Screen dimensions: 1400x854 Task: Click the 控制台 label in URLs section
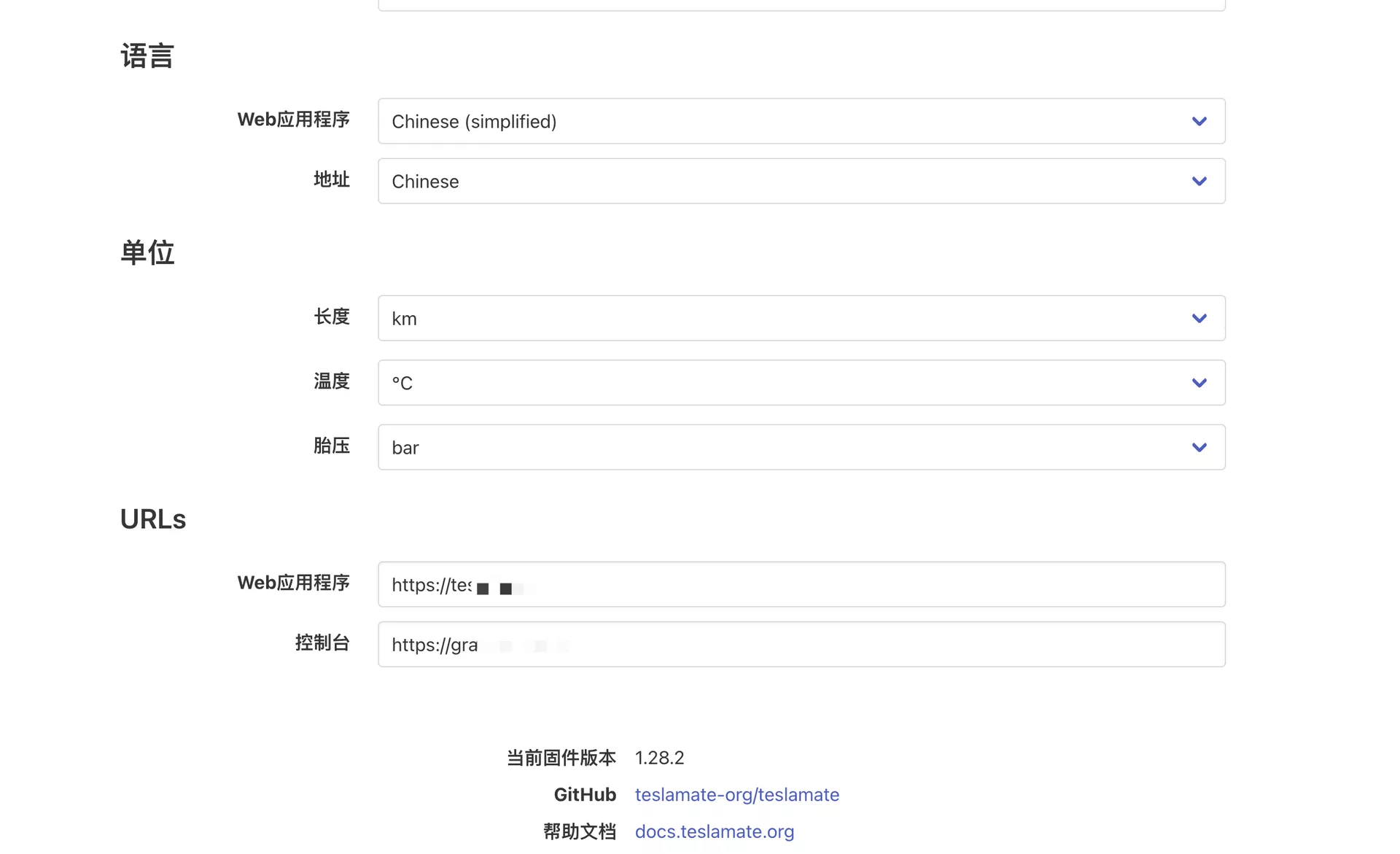pyautogui.click(x=322, y=643)
